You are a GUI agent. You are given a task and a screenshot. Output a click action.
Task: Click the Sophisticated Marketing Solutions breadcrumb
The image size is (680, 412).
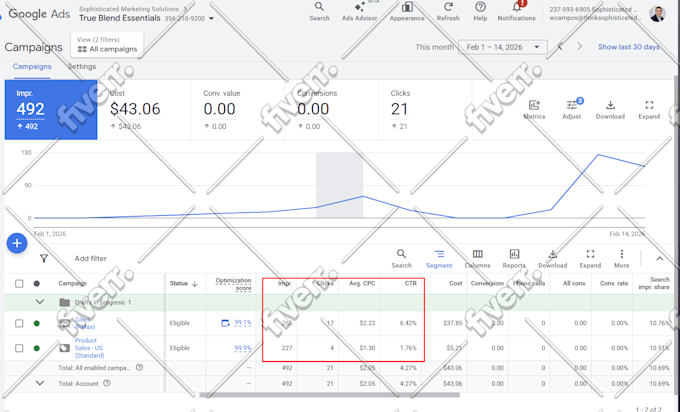click(129, 9)
